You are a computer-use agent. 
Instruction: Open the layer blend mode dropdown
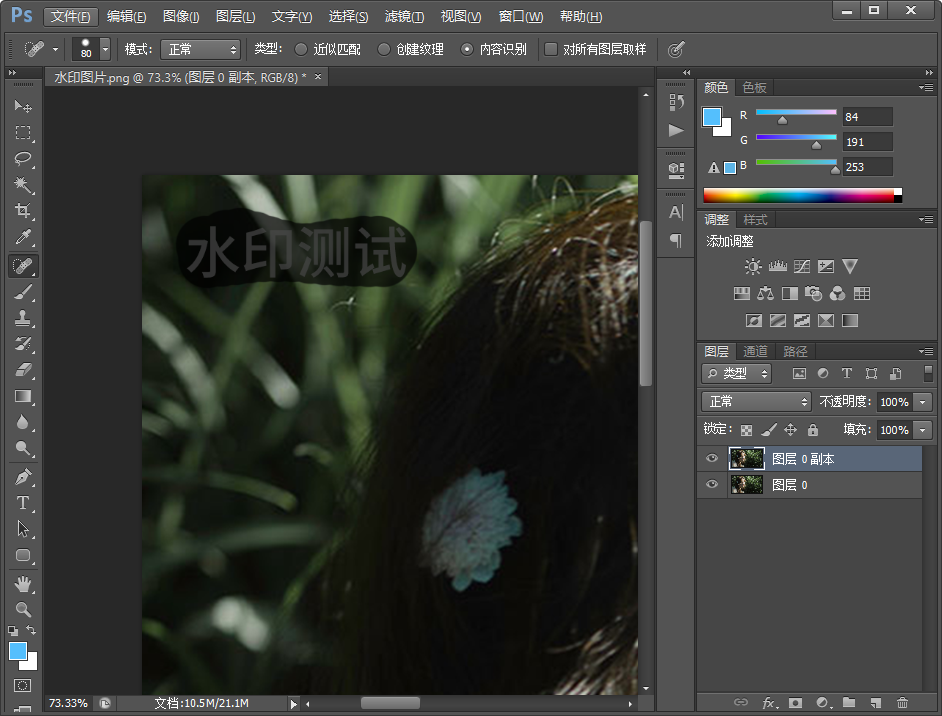tap(756, 401)
